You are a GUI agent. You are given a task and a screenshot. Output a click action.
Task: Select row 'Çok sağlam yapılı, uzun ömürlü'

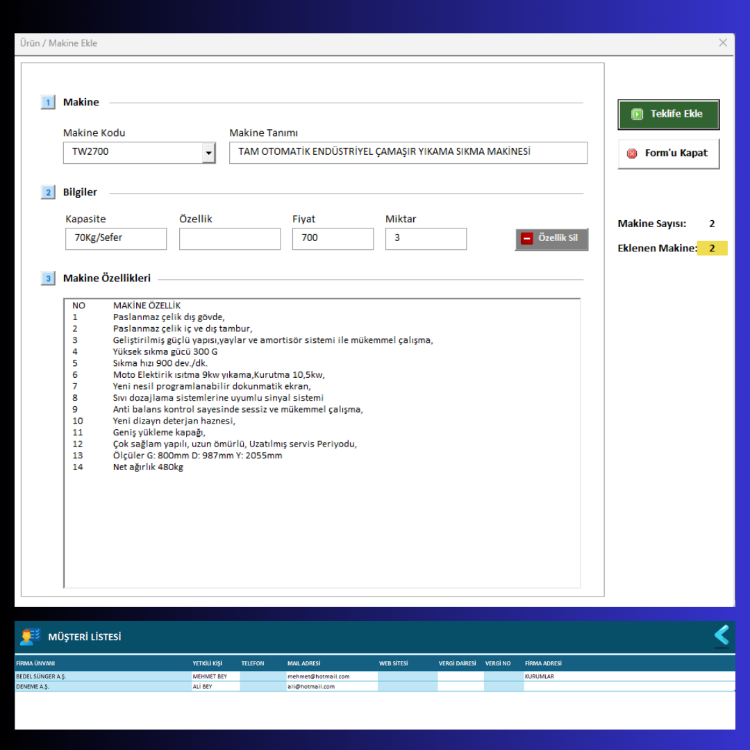coord(321,444)
